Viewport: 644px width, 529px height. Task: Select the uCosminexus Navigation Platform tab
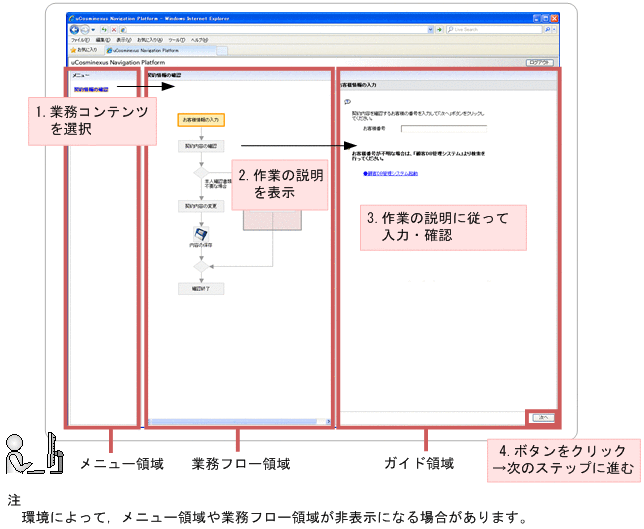(160, 51)
